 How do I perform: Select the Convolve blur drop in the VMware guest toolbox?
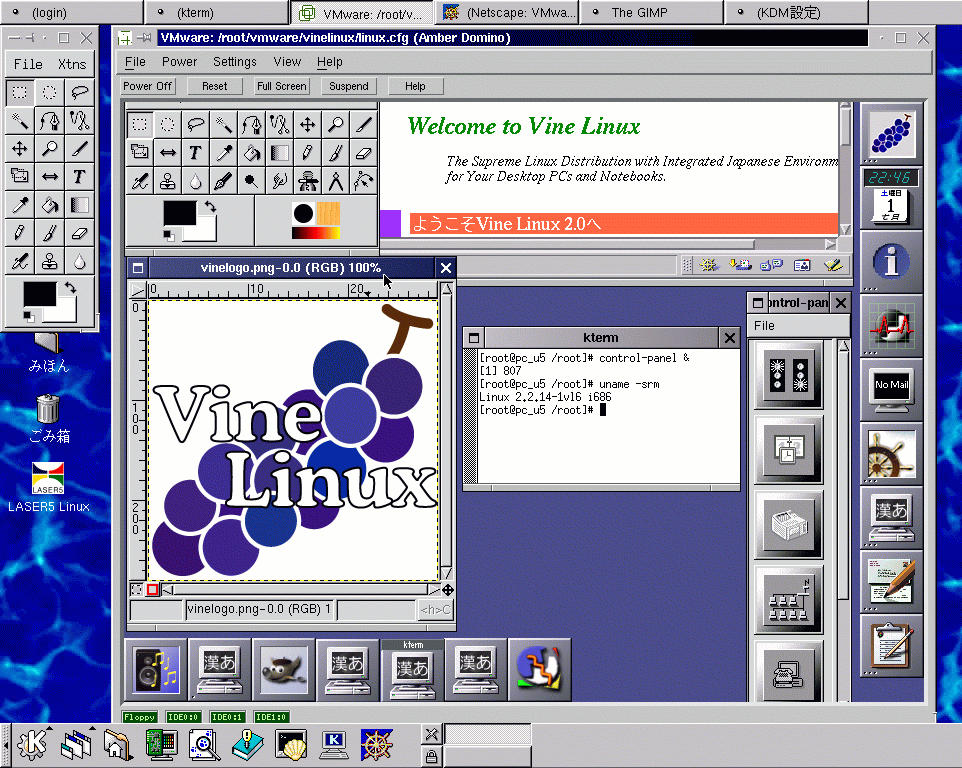click(196, 181)
